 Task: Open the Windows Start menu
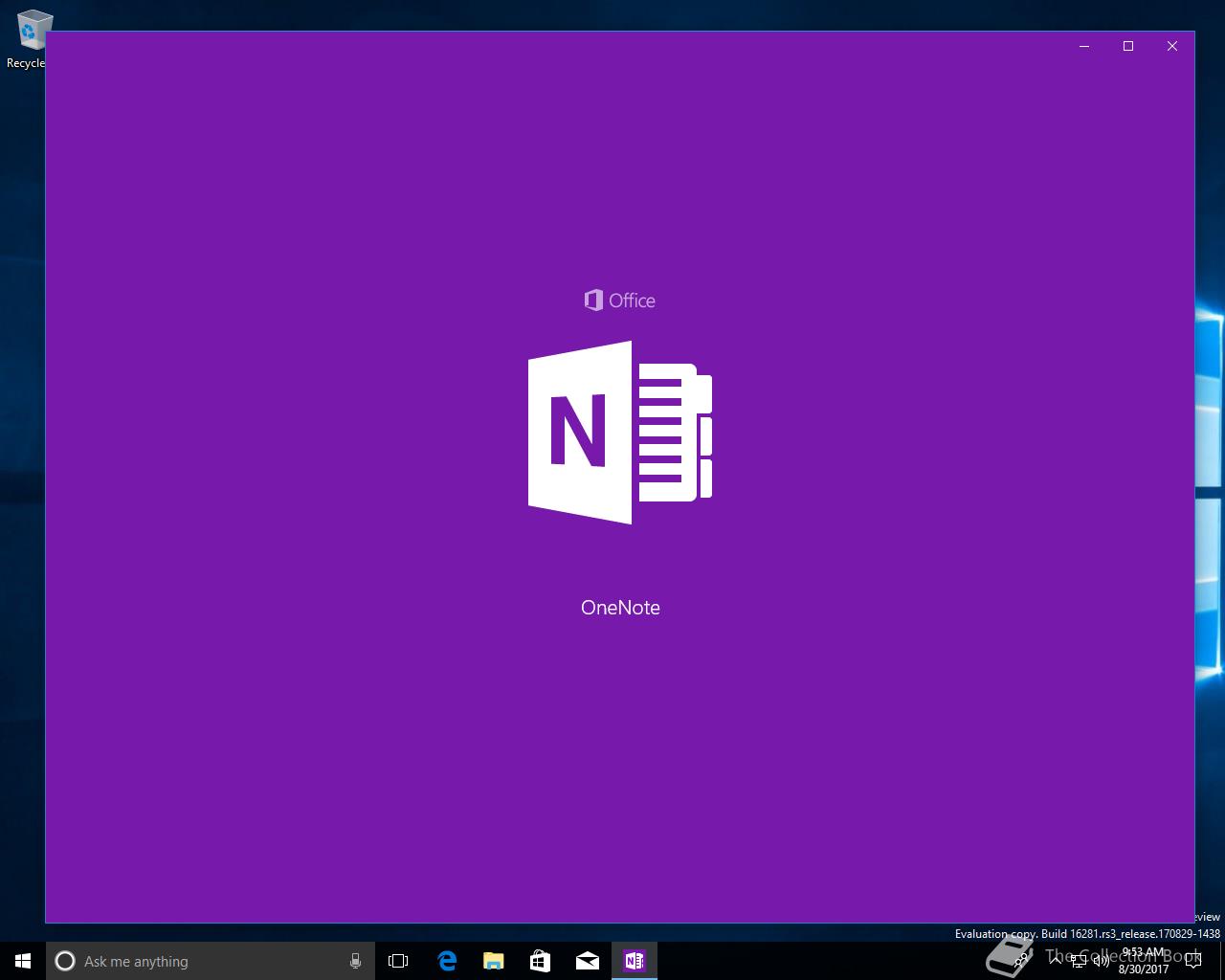coord(23,961)
